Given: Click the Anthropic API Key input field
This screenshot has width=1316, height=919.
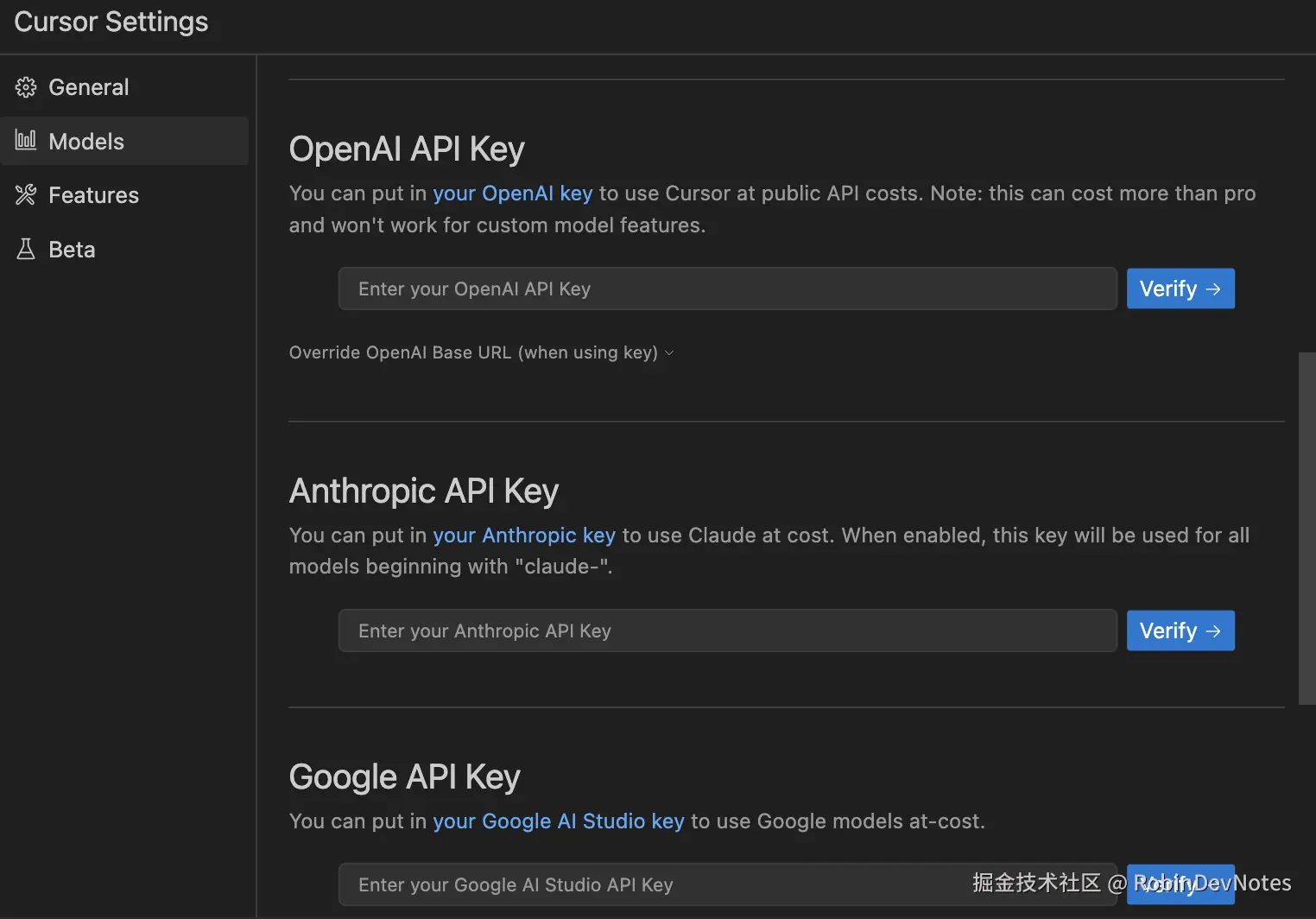Looking at the screenshot, I should pyautogui.click(x=727, y=631).
